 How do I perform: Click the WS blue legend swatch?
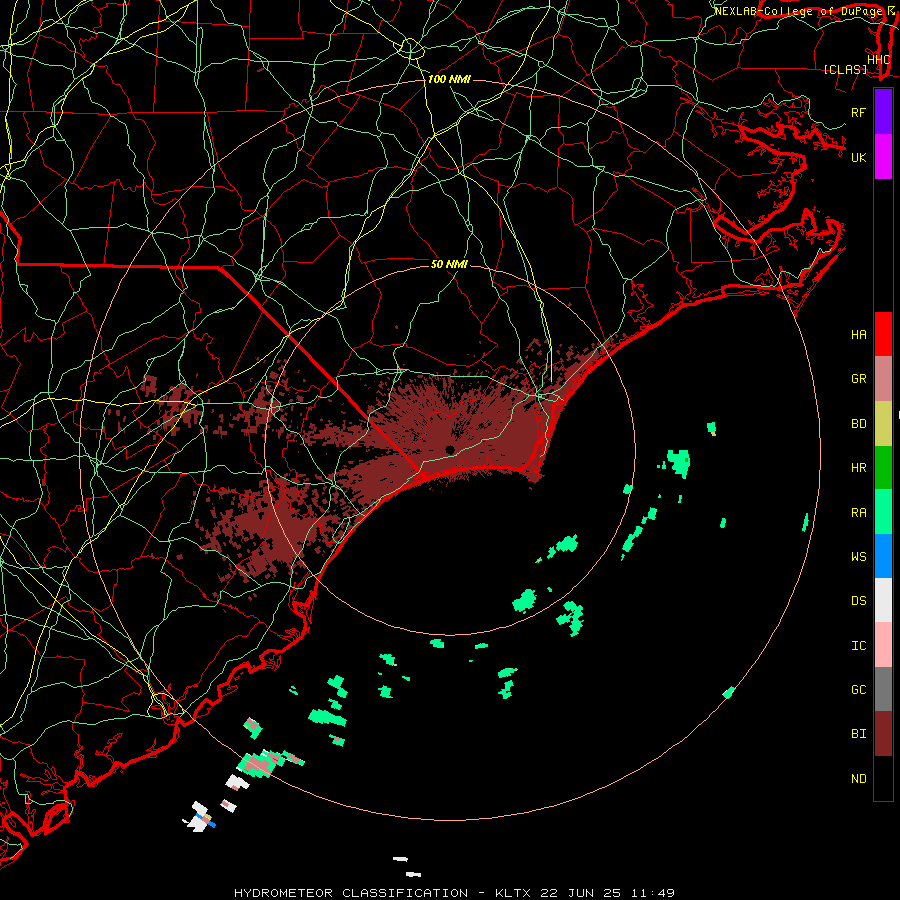click(883, 556)
